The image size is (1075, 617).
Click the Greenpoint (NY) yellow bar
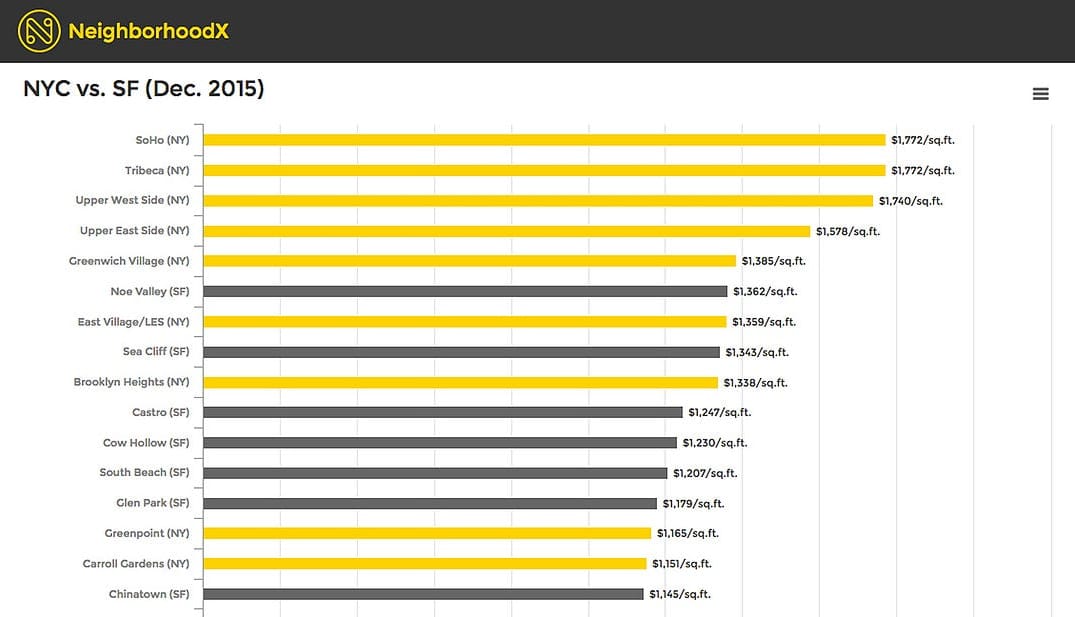pos(427,533)
